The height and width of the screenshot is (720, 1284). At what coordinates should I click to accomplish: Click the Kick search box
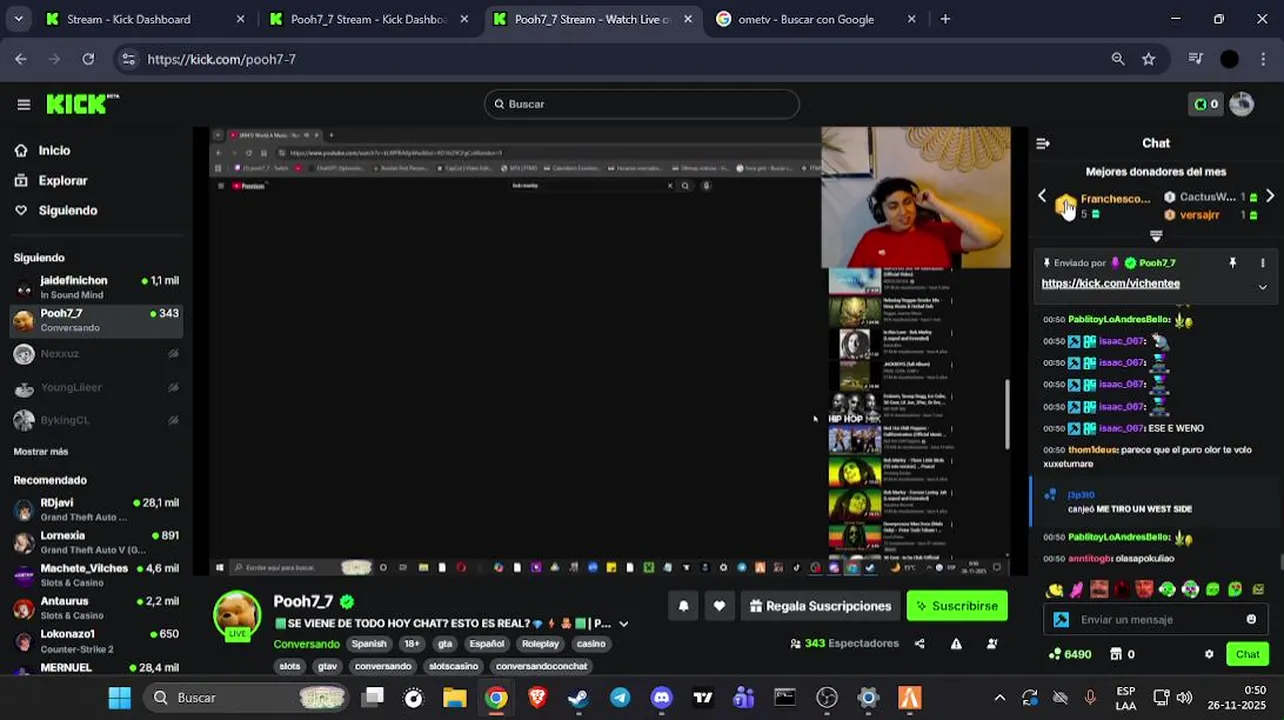click(642, 104)
